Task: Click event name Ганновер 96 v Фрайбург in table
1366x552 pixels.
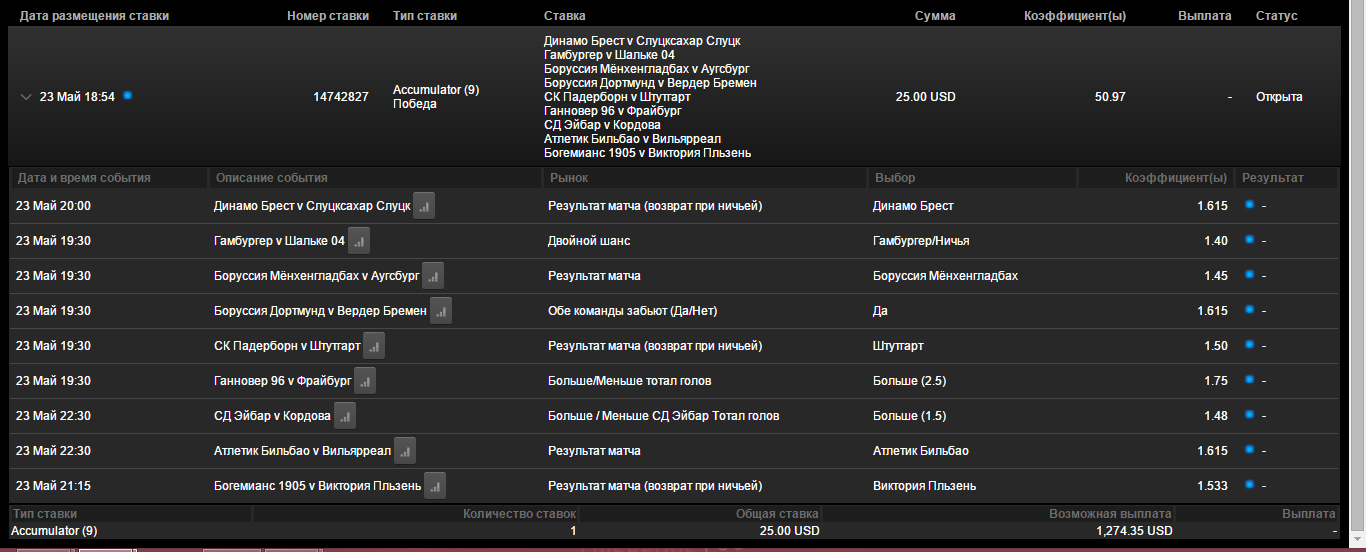Action: tap(282, 381)
